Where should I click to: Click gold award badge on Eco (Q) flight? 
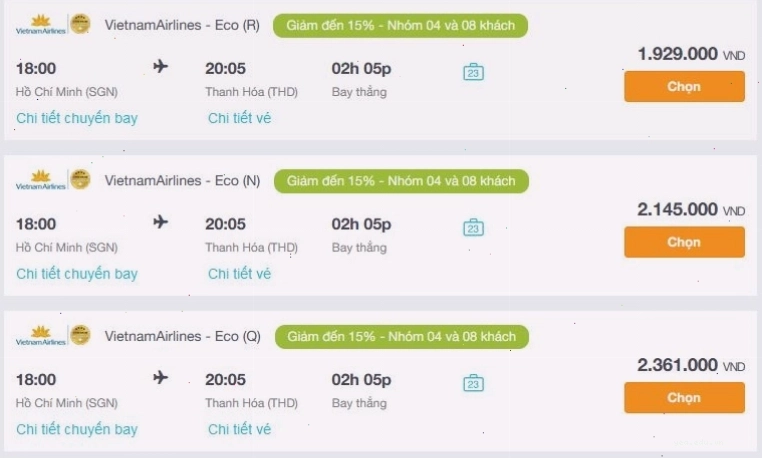80,335
